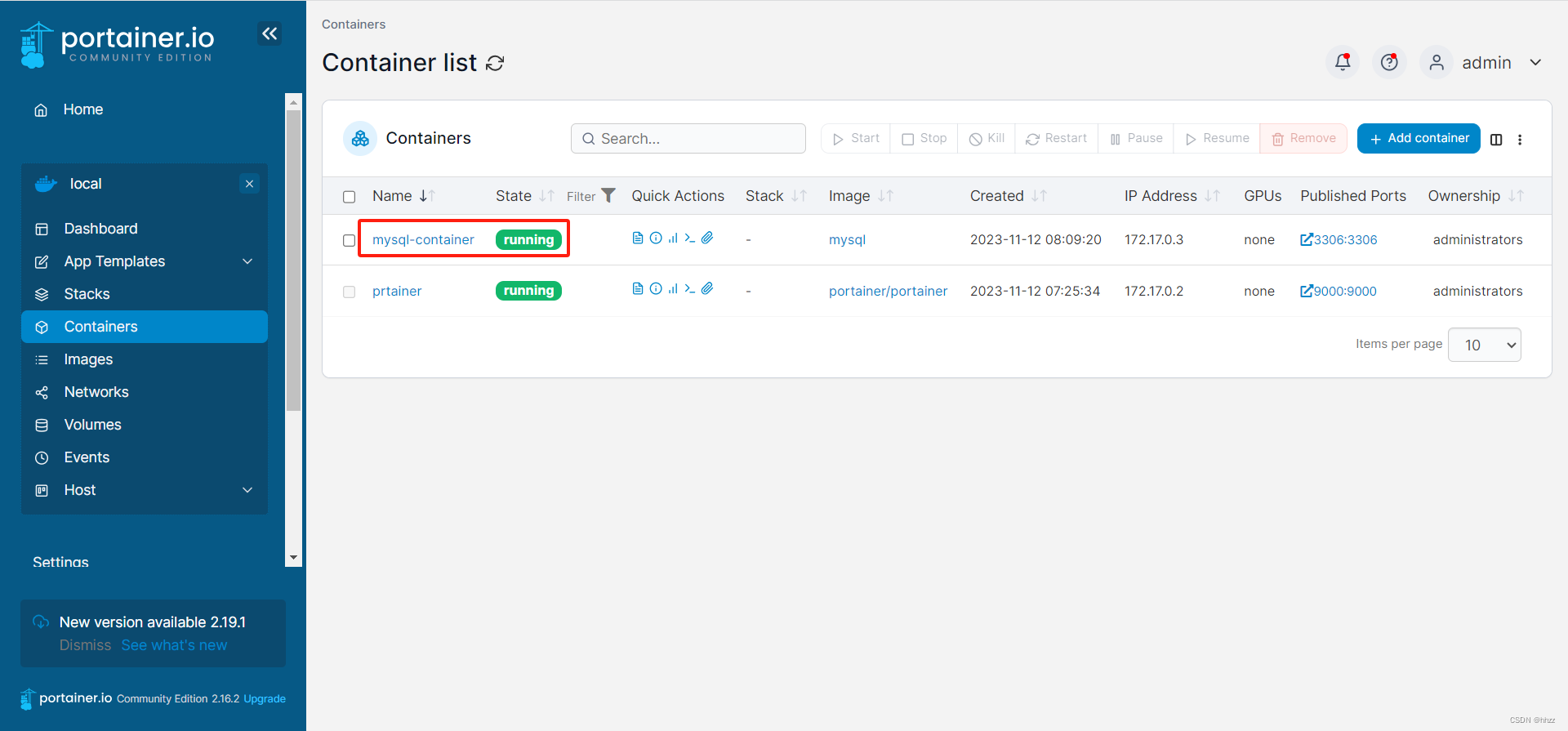Click the Upgrade link in footer
This screenshot has width=1568, height=731.
(x=265, y=699)
